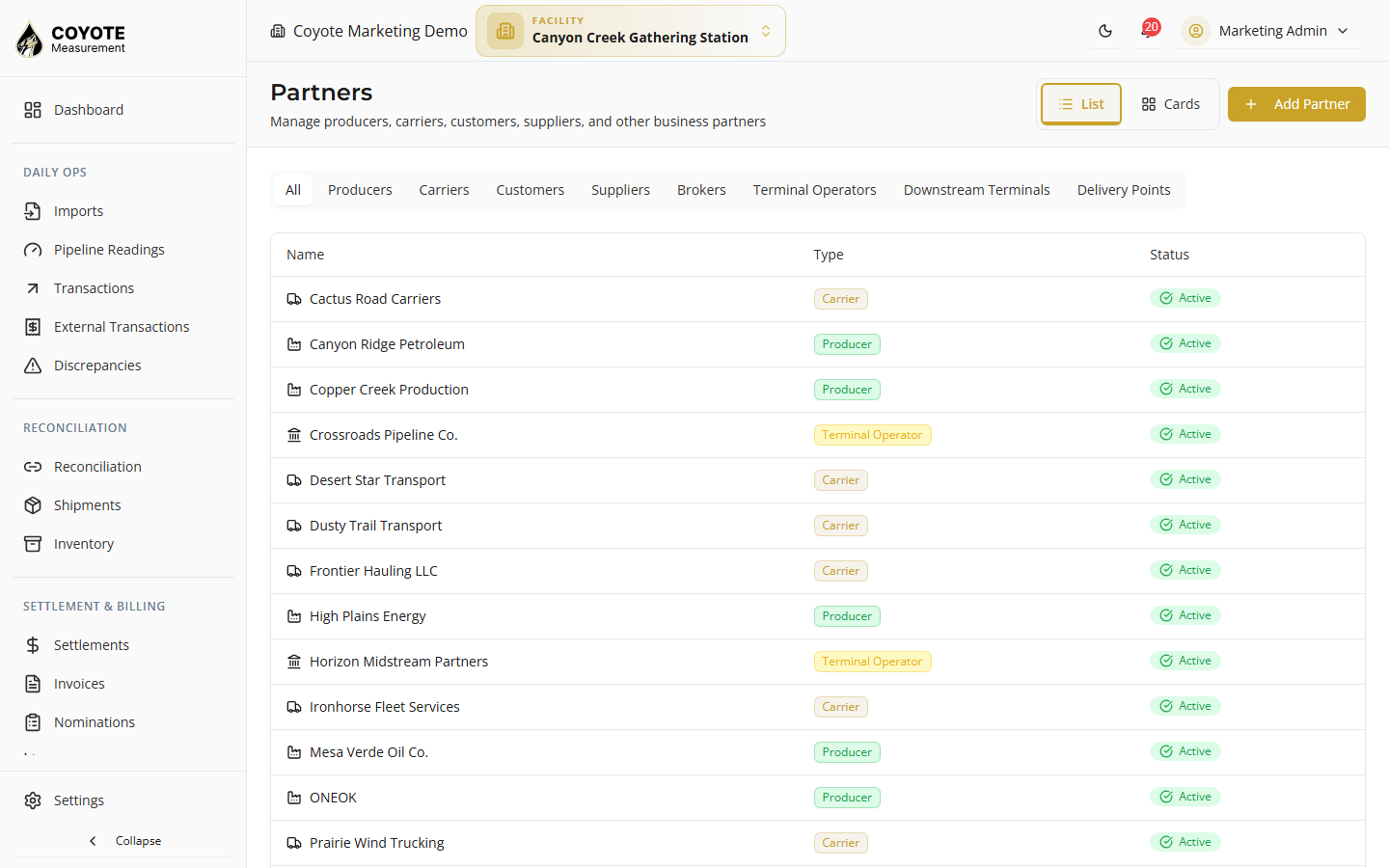The height and width of the screenshot is (868, 1389).
Task: Sort by Type column header
Action: click(x=829, y=255)
